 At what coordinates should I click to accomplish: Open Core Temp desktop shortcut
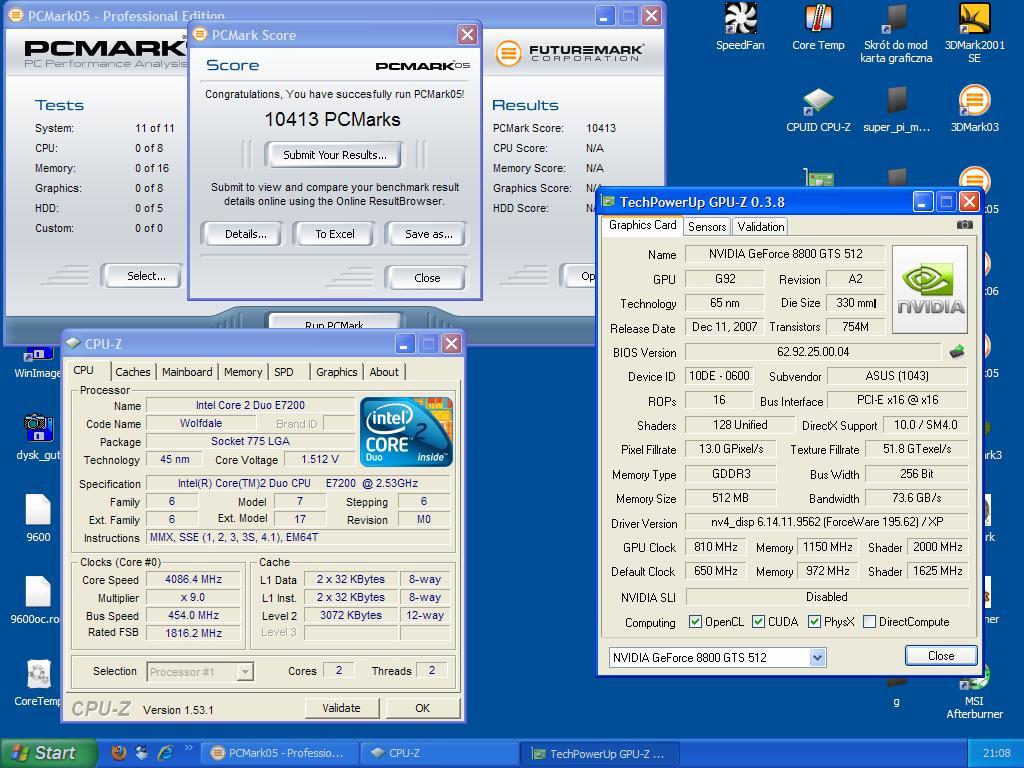[818, 26]
